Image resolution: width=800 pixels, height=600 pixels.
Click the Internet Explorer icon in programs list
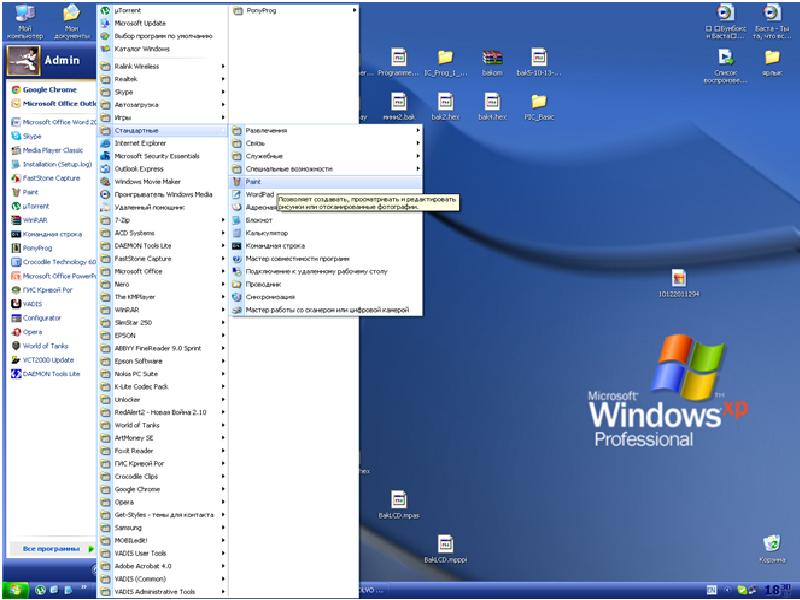(x=140, y=143)
